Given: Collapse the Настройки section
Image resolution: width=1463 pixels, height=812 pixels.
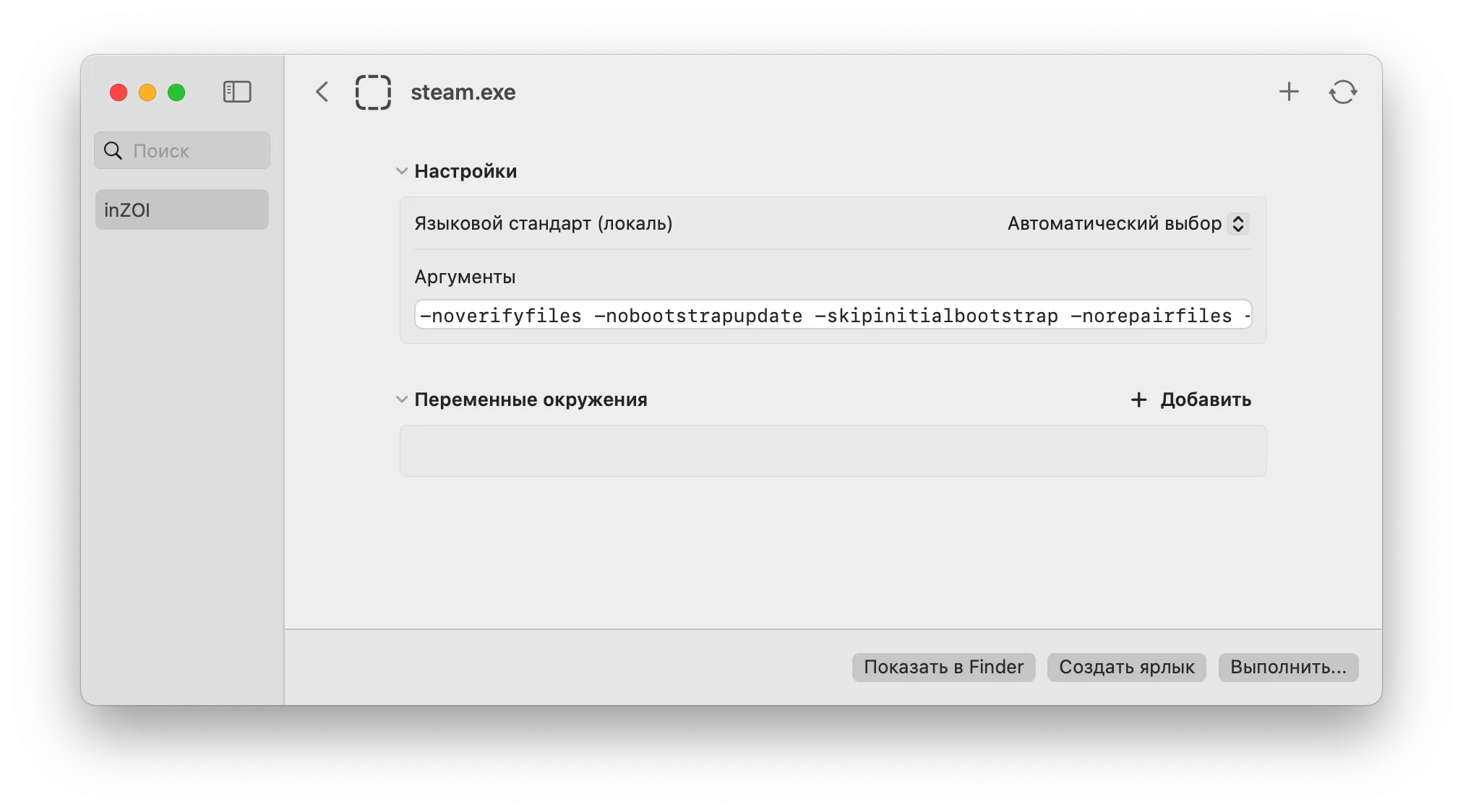Looking at the screenshot, I should (x=402, y=171).
